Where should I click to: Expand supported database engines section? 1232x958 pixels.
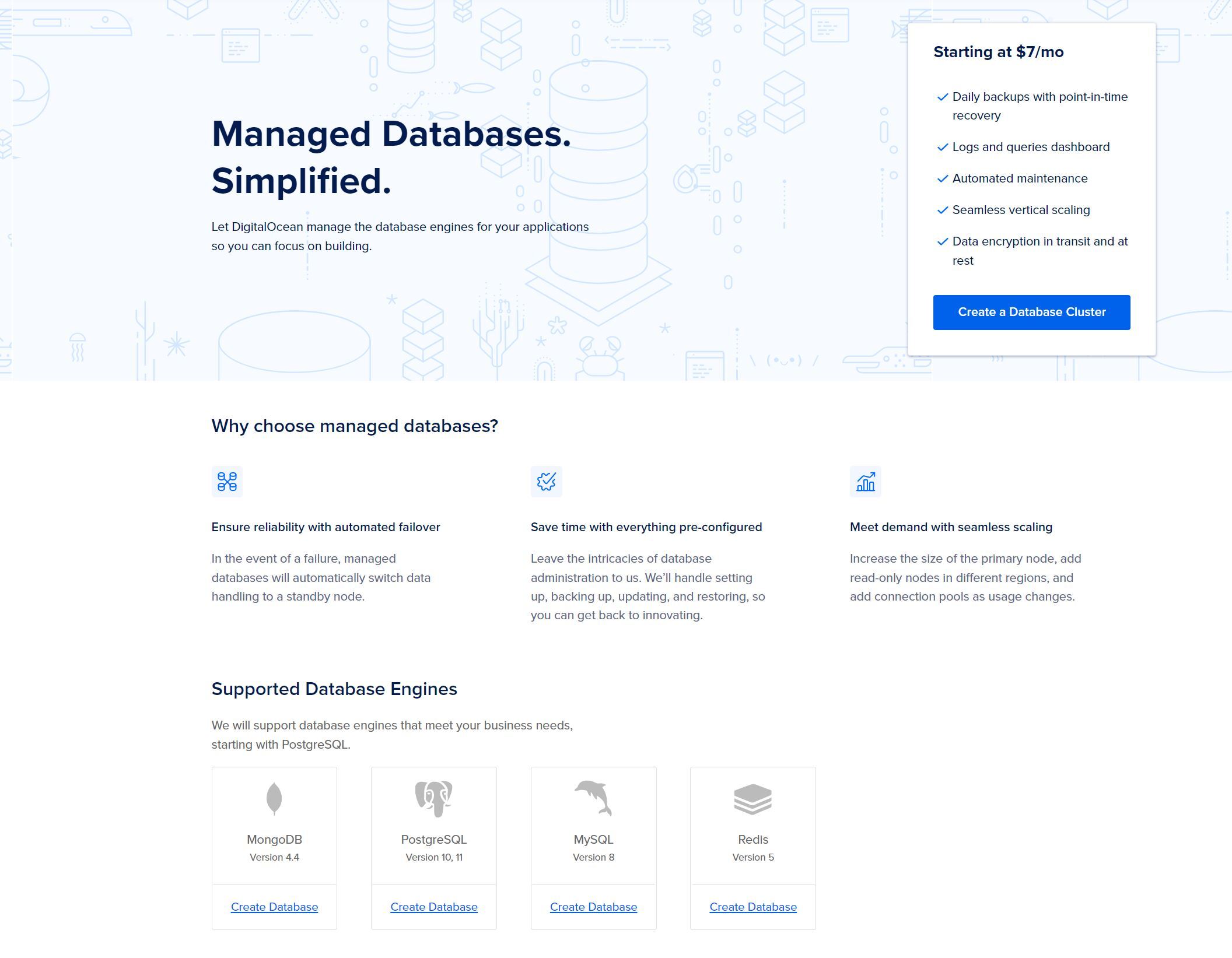[x=334, y=688]
